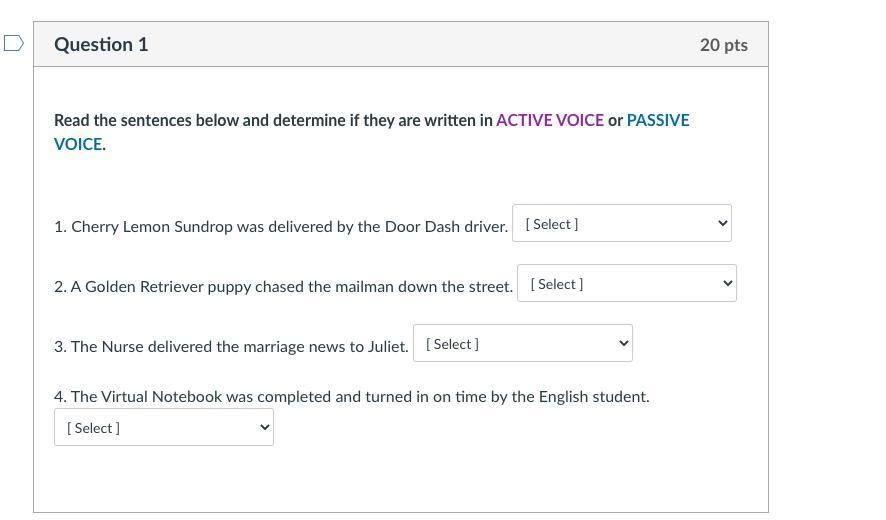This screenshot has height=520, width=886.
Task: Click the Golden Retriever puppy sentence text
Action: pos(283,286)
